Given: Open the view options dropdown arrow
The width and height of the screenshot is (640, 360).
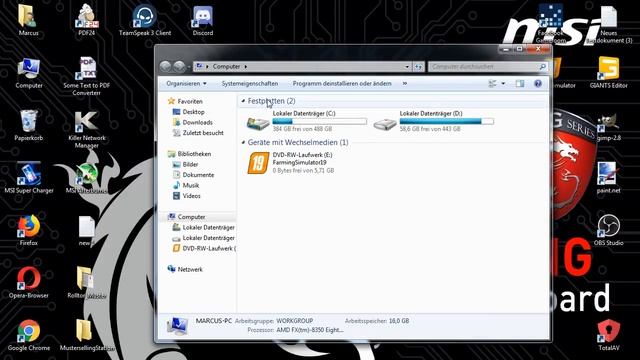Looking at the screenshot, I should pyautogui.click(x=503, y=84).
